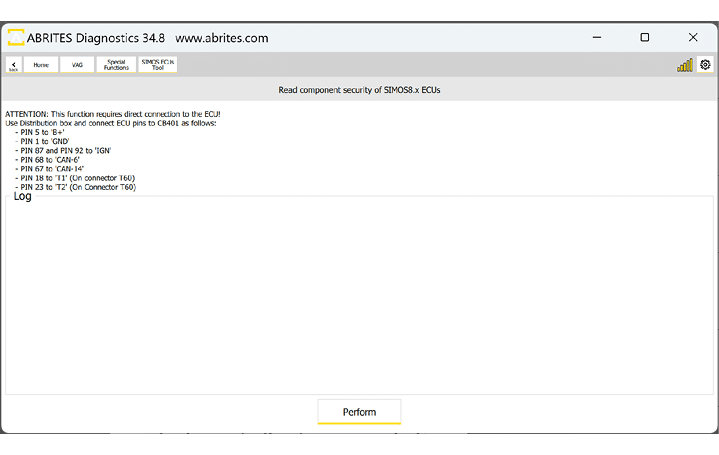Open the settings gear icon
This screenshot has height=455, width=719.
pyautogui.click(x=705, y=65)
